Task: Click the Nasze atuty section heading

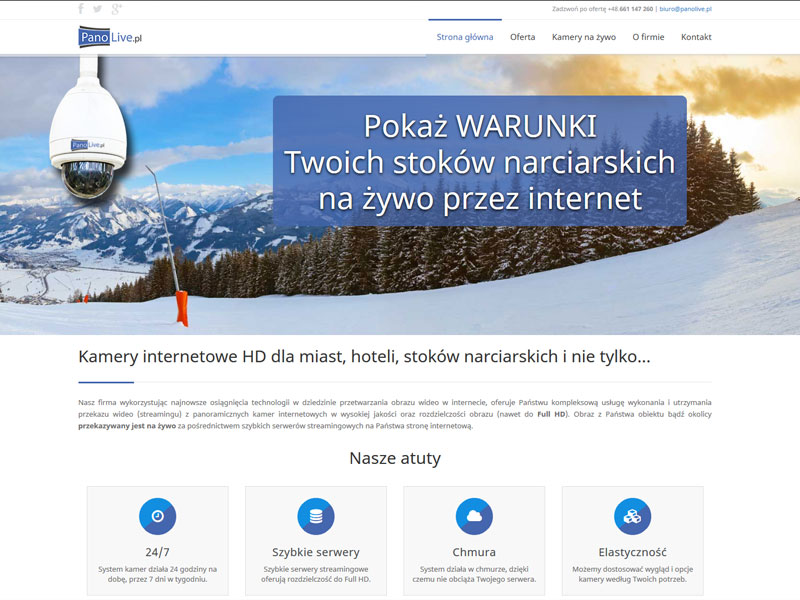Action: (395, 459)
